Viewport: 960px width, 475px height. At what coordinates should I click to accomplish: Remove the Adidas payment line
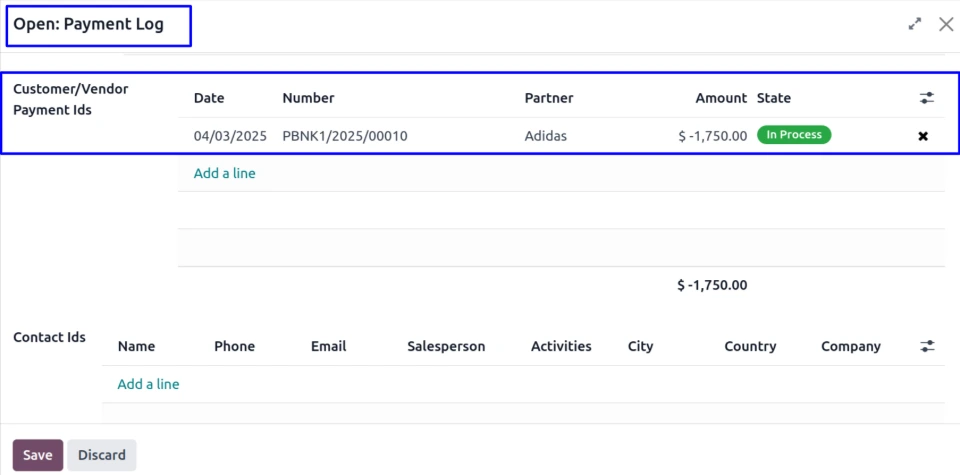tap(923, 136)
